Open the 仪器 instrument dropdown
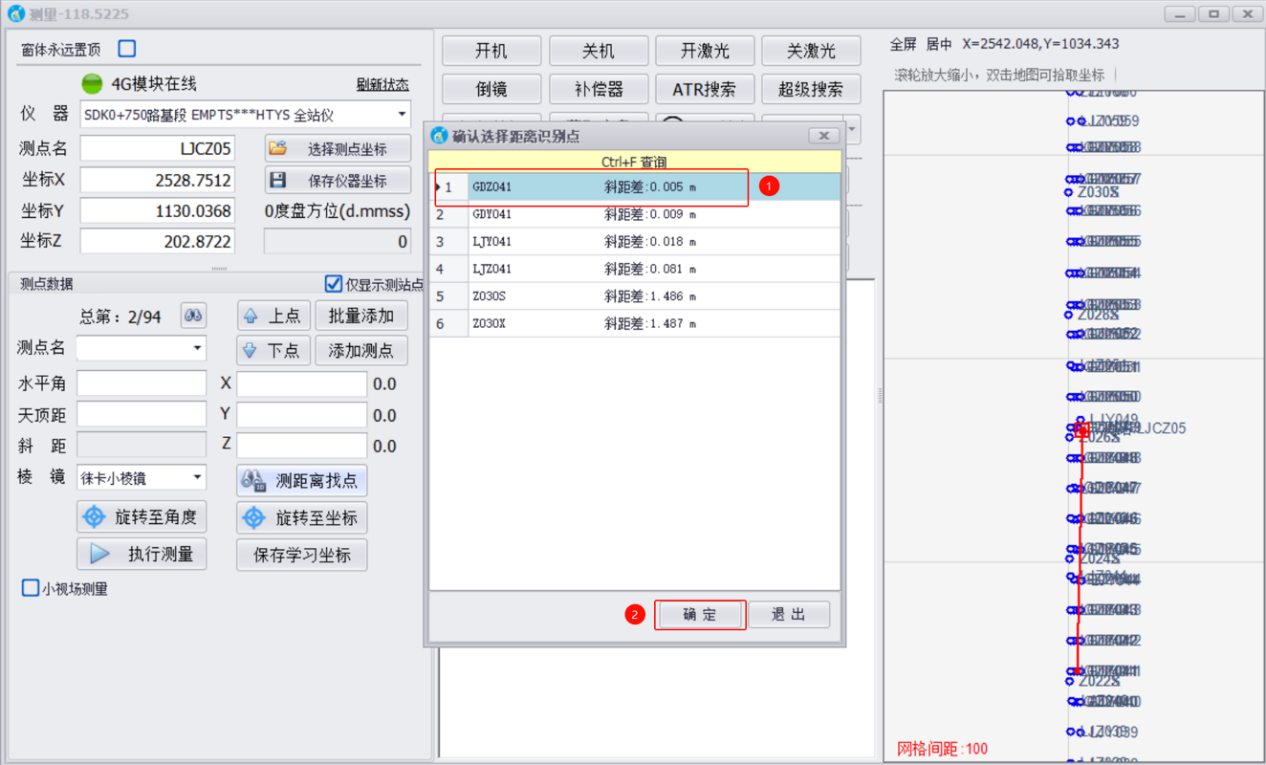Viewport: 1266px width, 765px height. pyautogui.click(x=401, y=115)
